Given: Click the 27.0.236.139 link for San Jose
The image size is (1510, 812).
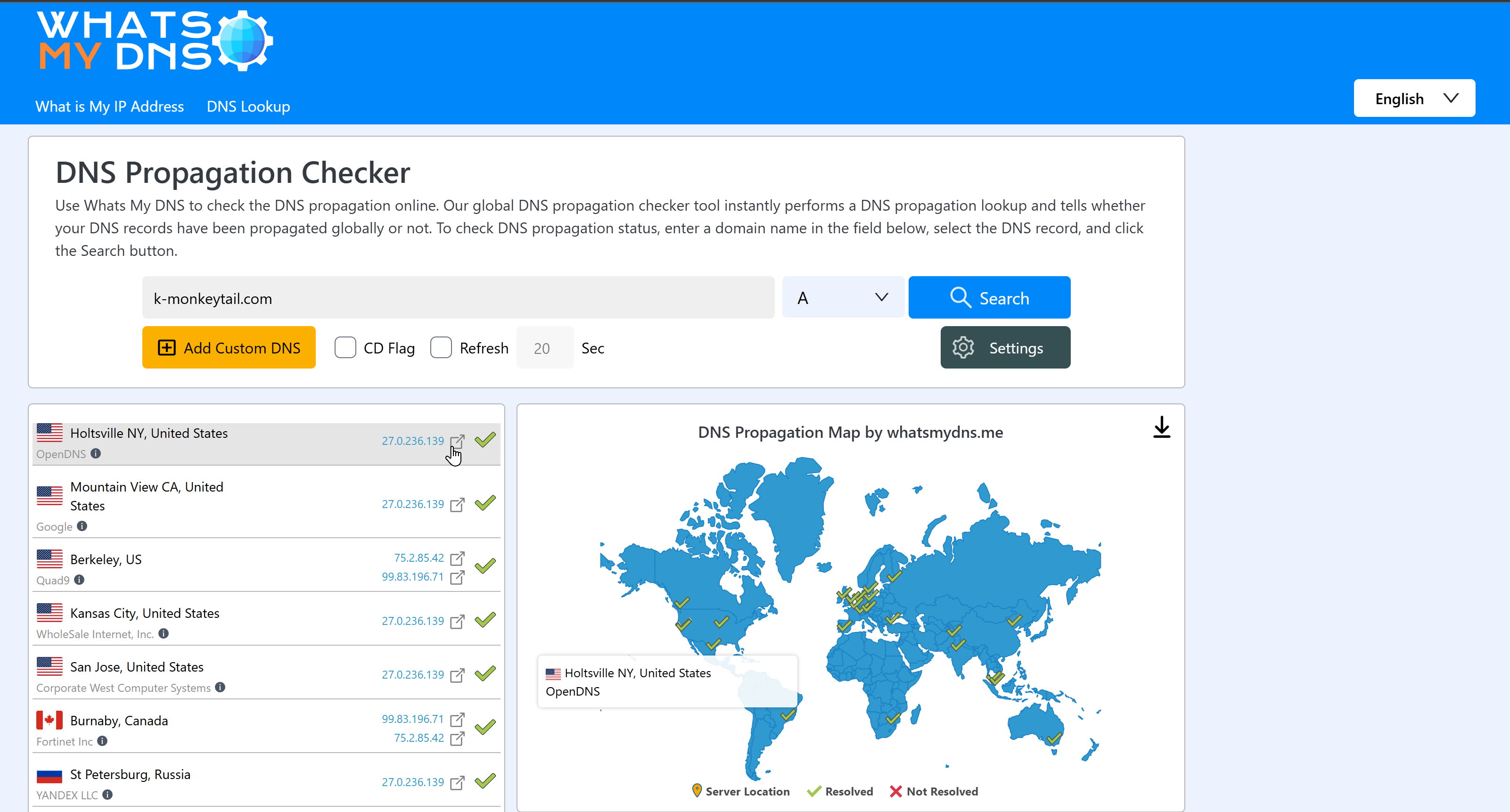Looking at the screenshot, I should point(413,675).
